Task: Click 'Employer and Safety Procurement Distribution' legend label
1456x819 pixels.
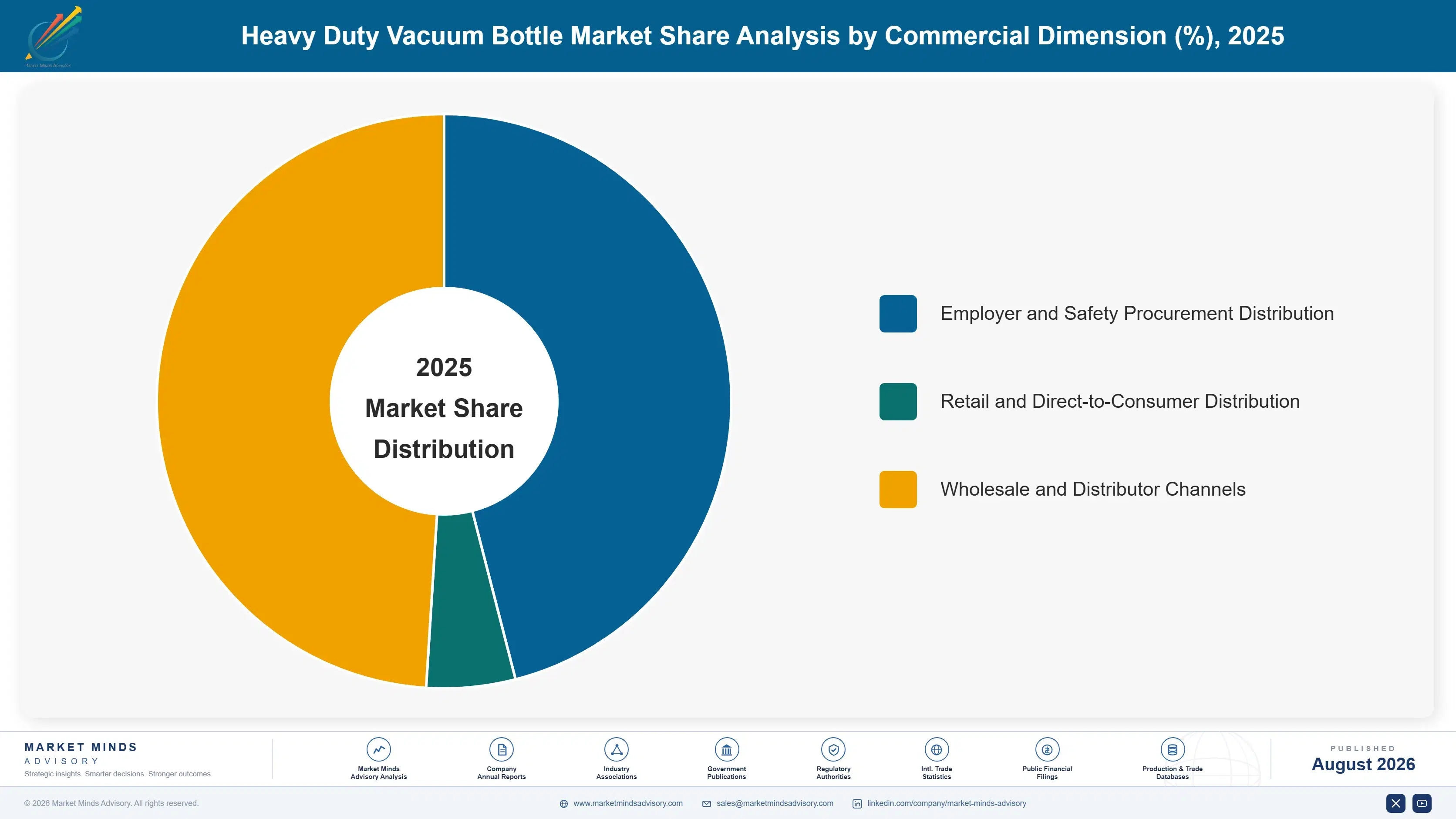Action: pos(1137,313)
